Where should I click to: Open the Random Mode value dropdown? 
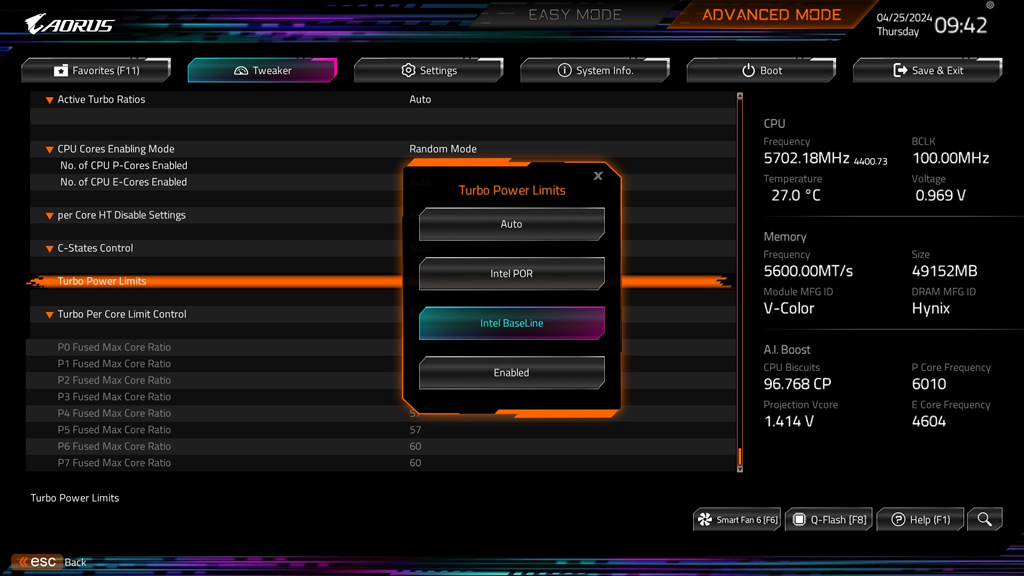pyautogui.click(x=443, y=149)
